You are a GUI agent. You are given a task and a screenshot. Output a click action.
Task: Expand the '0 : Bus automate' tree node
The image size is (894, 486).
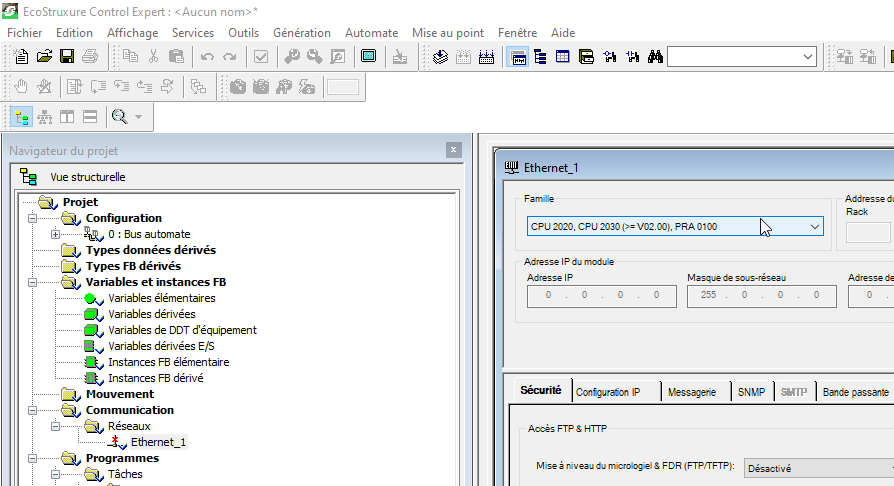click(56, 234)
